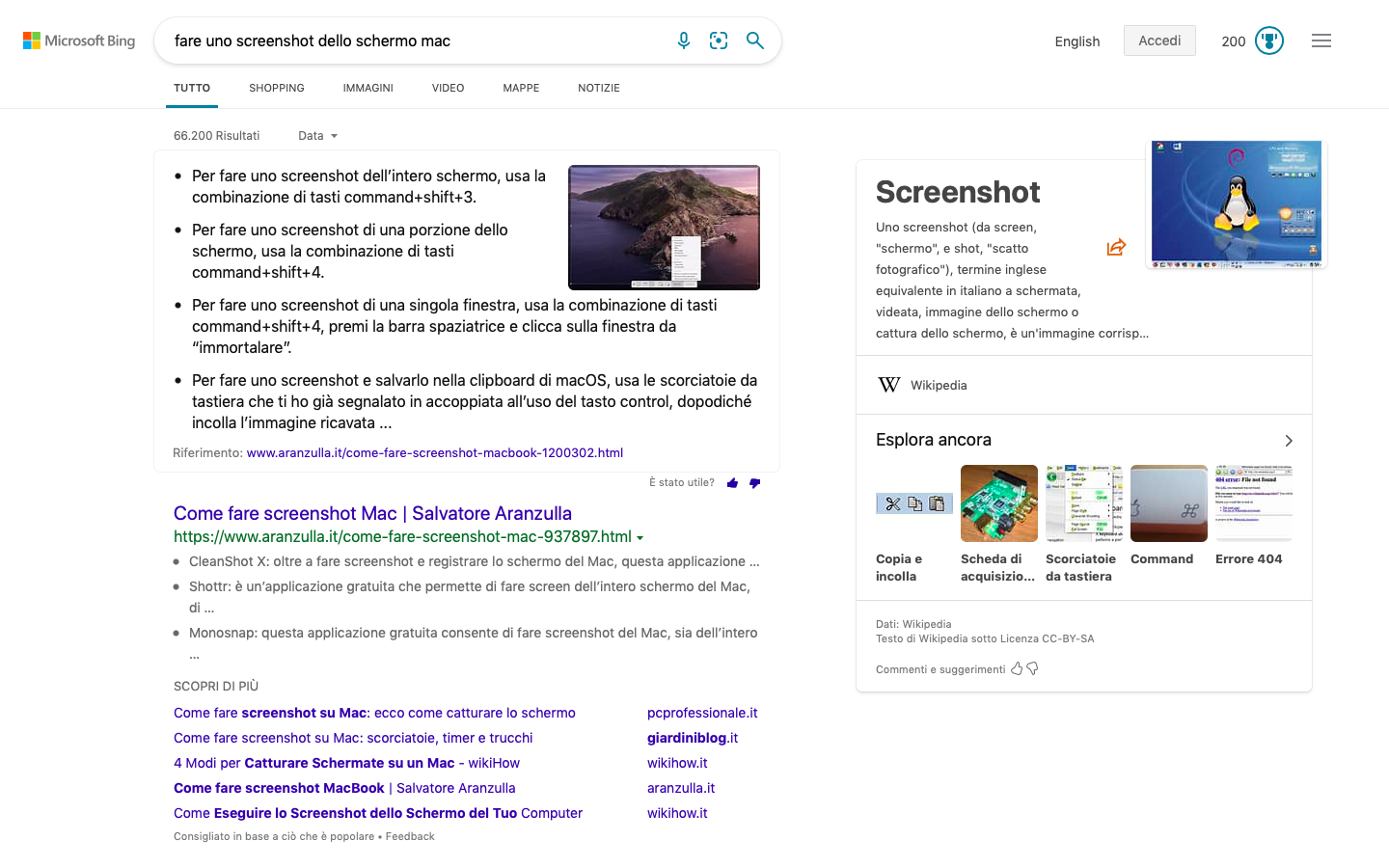1389x868 pixels.
Task: Click the magnifying glass search icon
Action: tap(755, 41)
